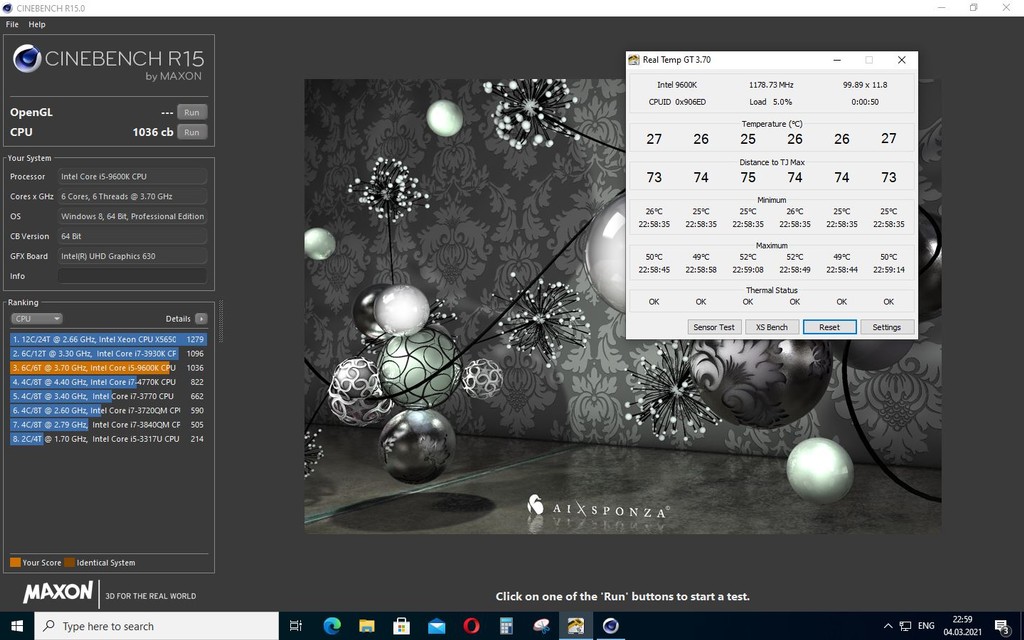
Task: Open Sensor Test in Real Temp
Action: [713, 327]
